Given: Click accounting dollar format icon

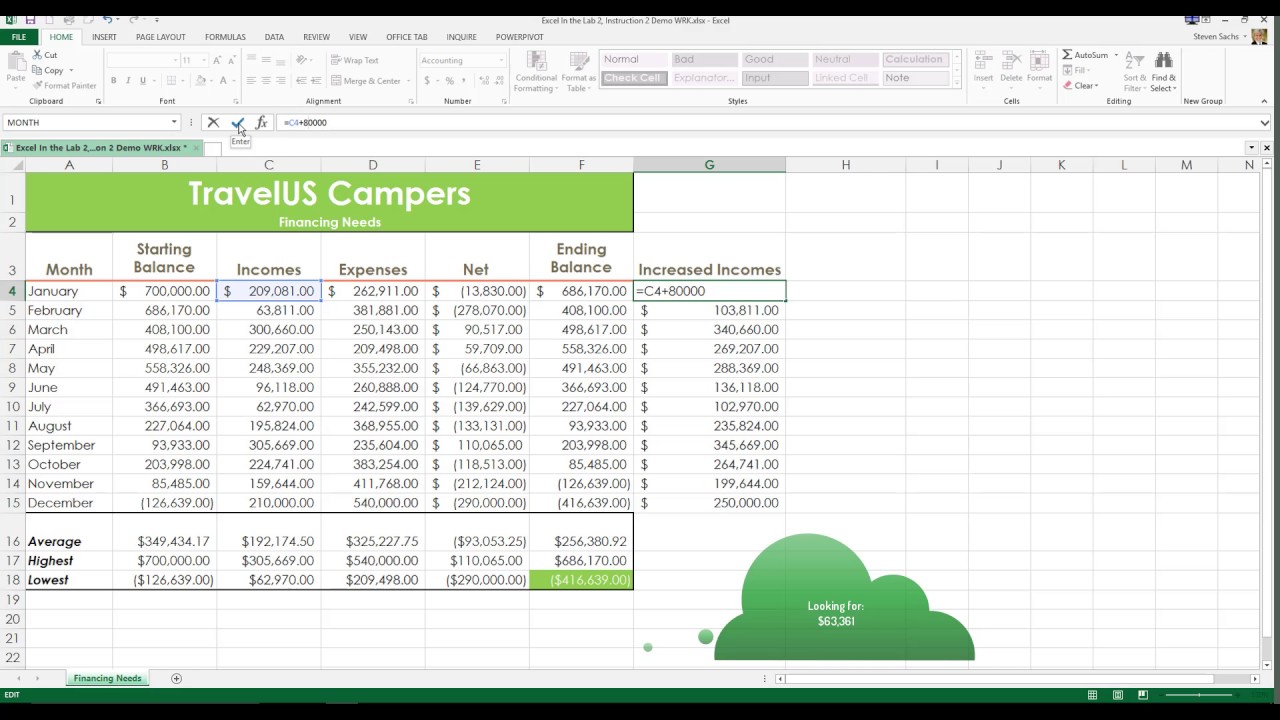Looking at the screenshot, I should pos(428,81).
